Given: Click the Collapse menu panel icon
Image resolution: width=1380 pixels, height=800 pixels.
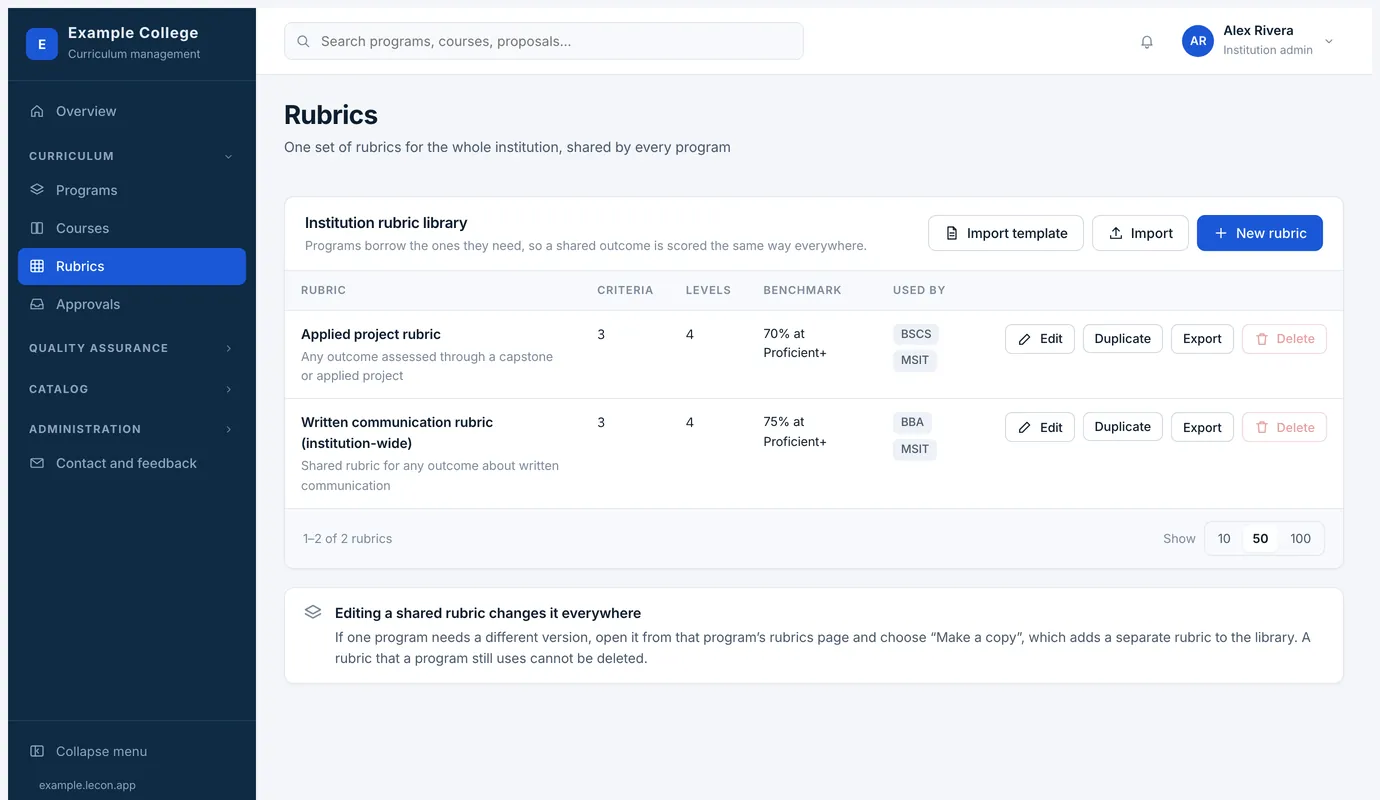Looking at the screenshot, I should pyautogui.click(x=37, y=751).
